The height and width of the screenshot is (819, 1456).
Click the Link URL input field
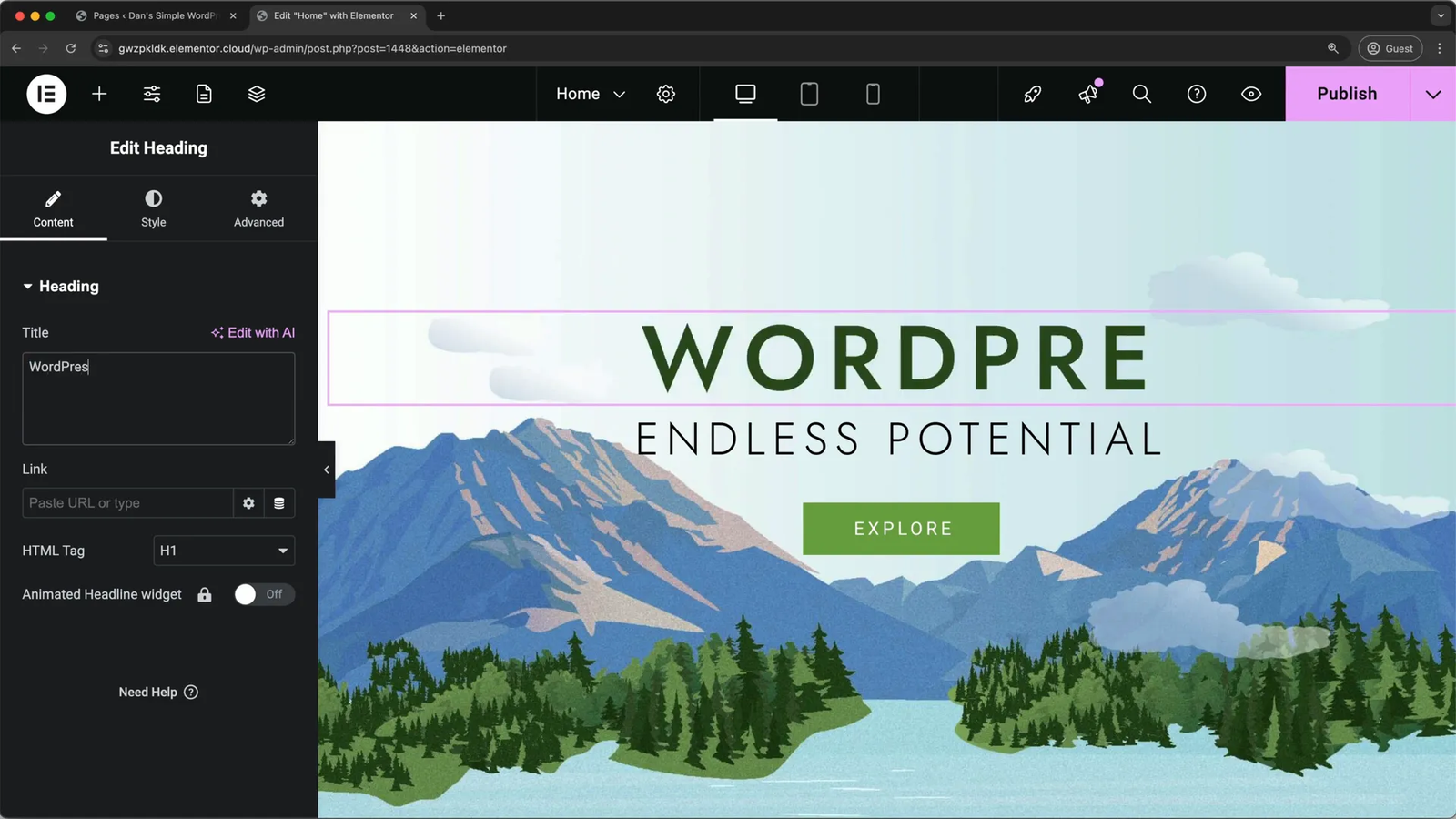127,503
